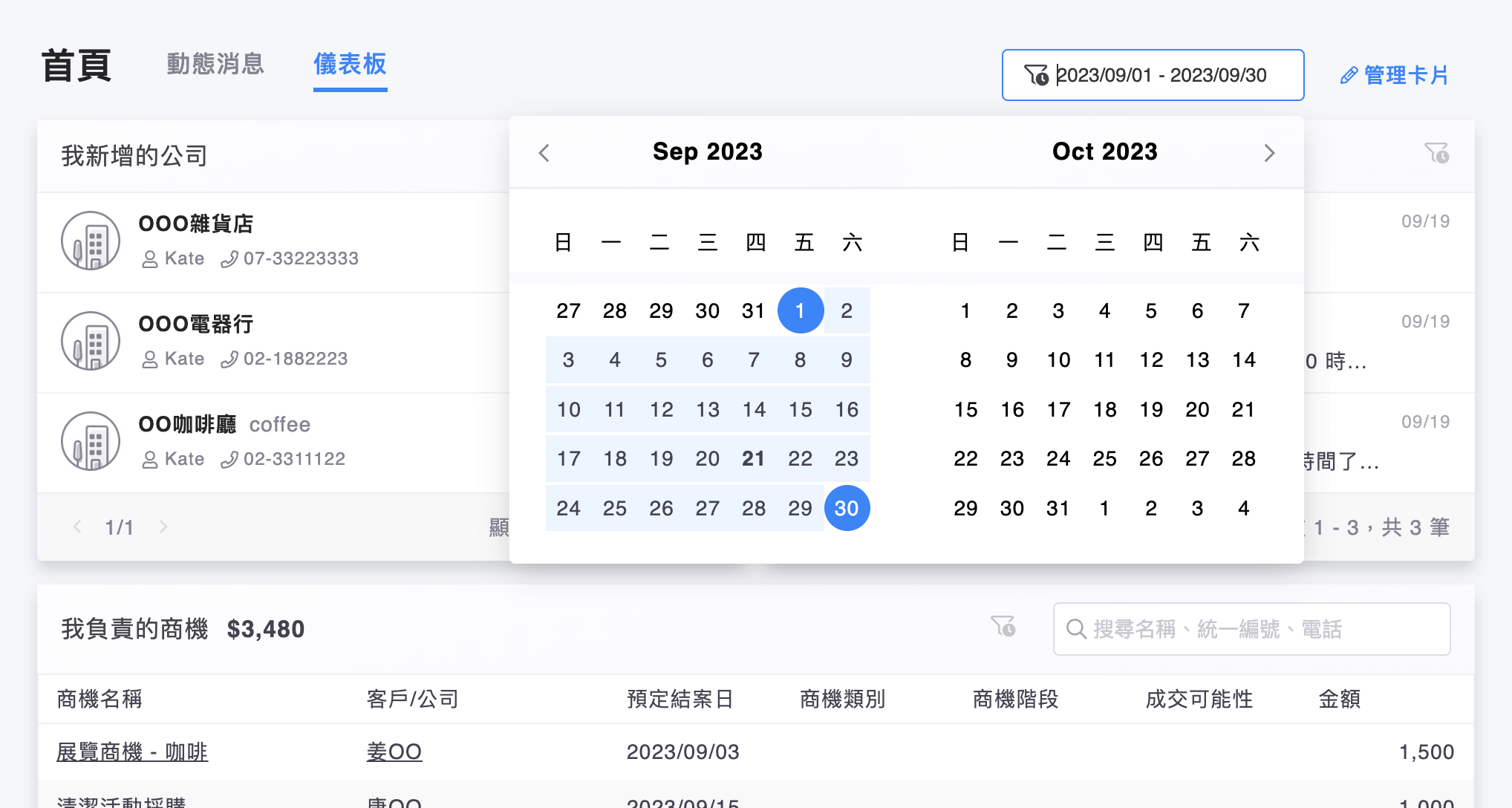This screenshot has width=1512, height=808.
Task: Click the time filter icon in the top-right card header
Action: 1436,154
